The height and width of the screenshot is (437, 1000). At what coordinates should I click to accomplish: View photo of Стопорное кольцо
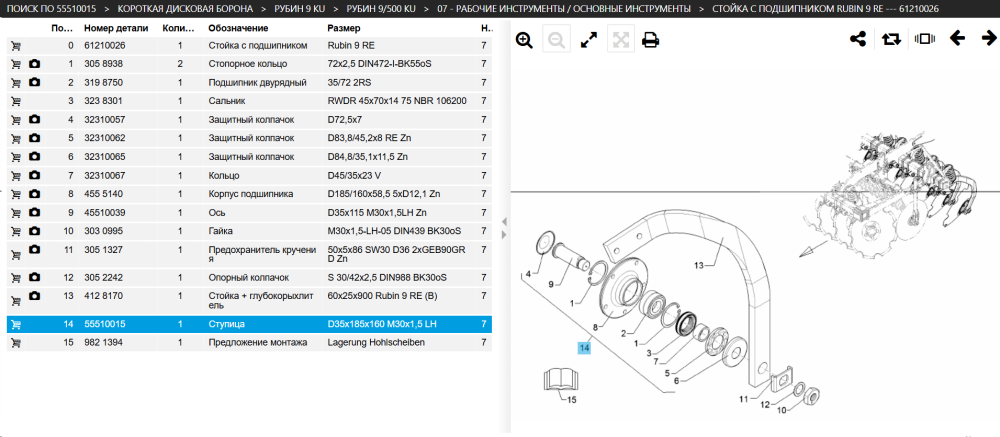tap(34, 64)
